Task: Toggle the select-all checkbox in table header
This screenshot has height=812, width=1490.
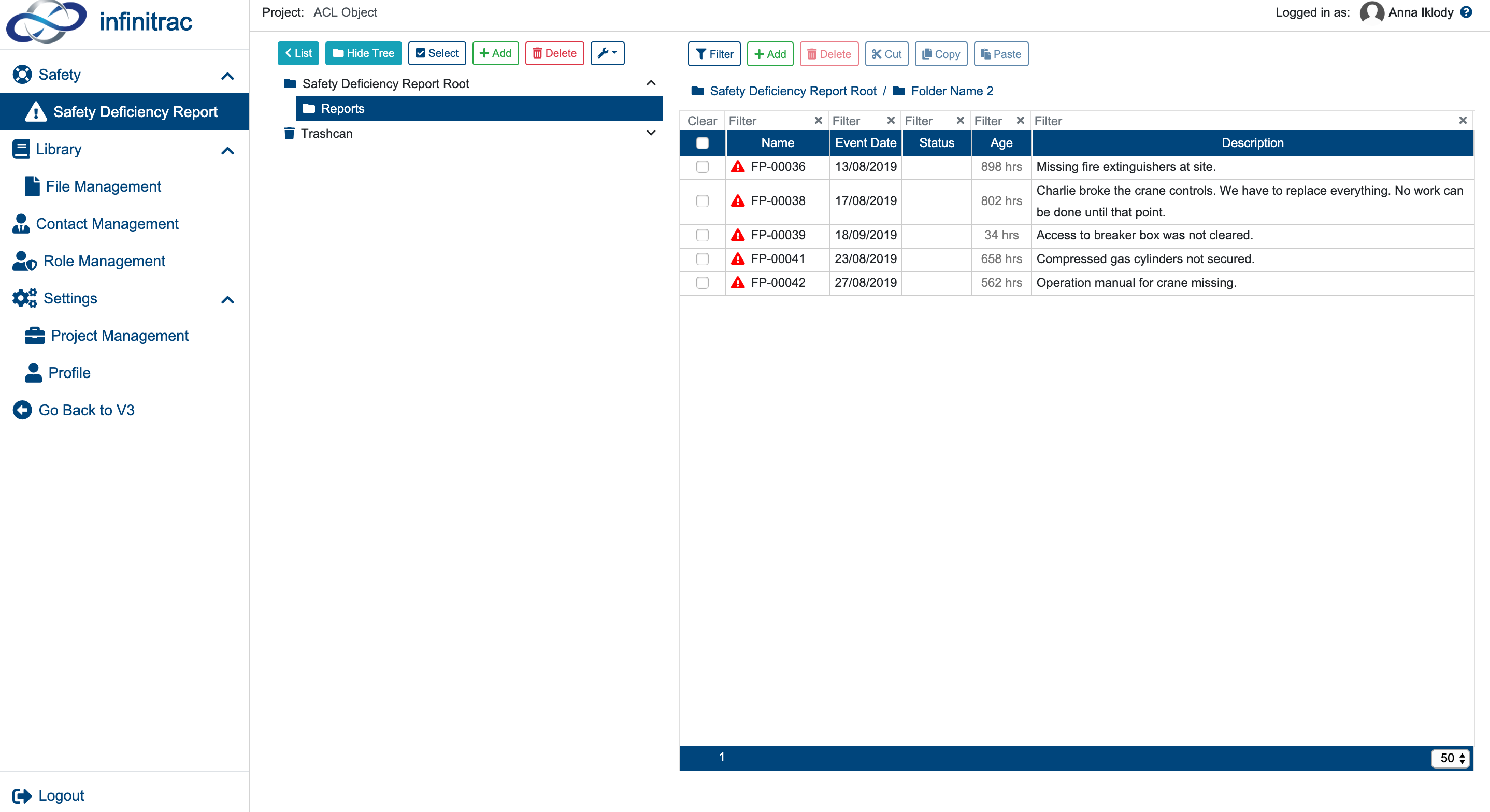Action: coord(702,143)
